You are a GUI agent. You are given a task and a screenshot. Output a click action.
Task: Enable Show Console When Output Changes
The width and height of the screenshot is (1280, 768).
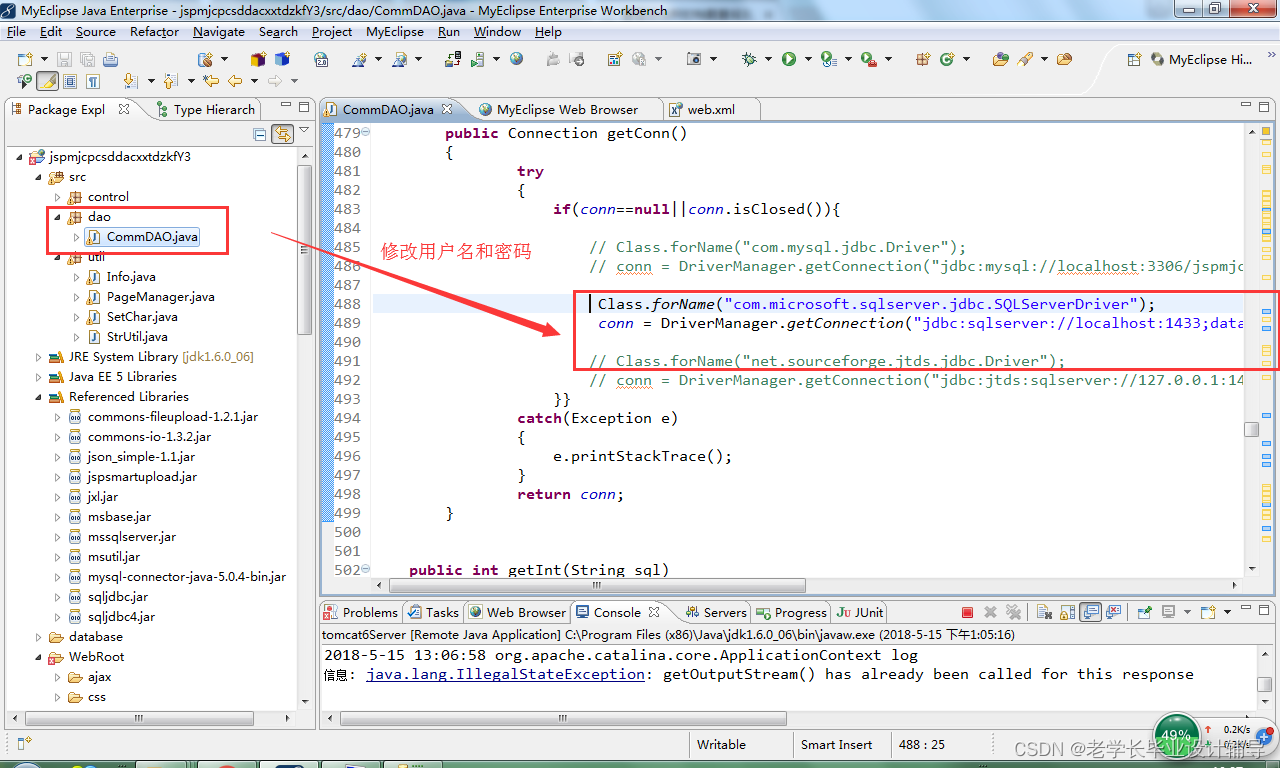point(1089,611)
